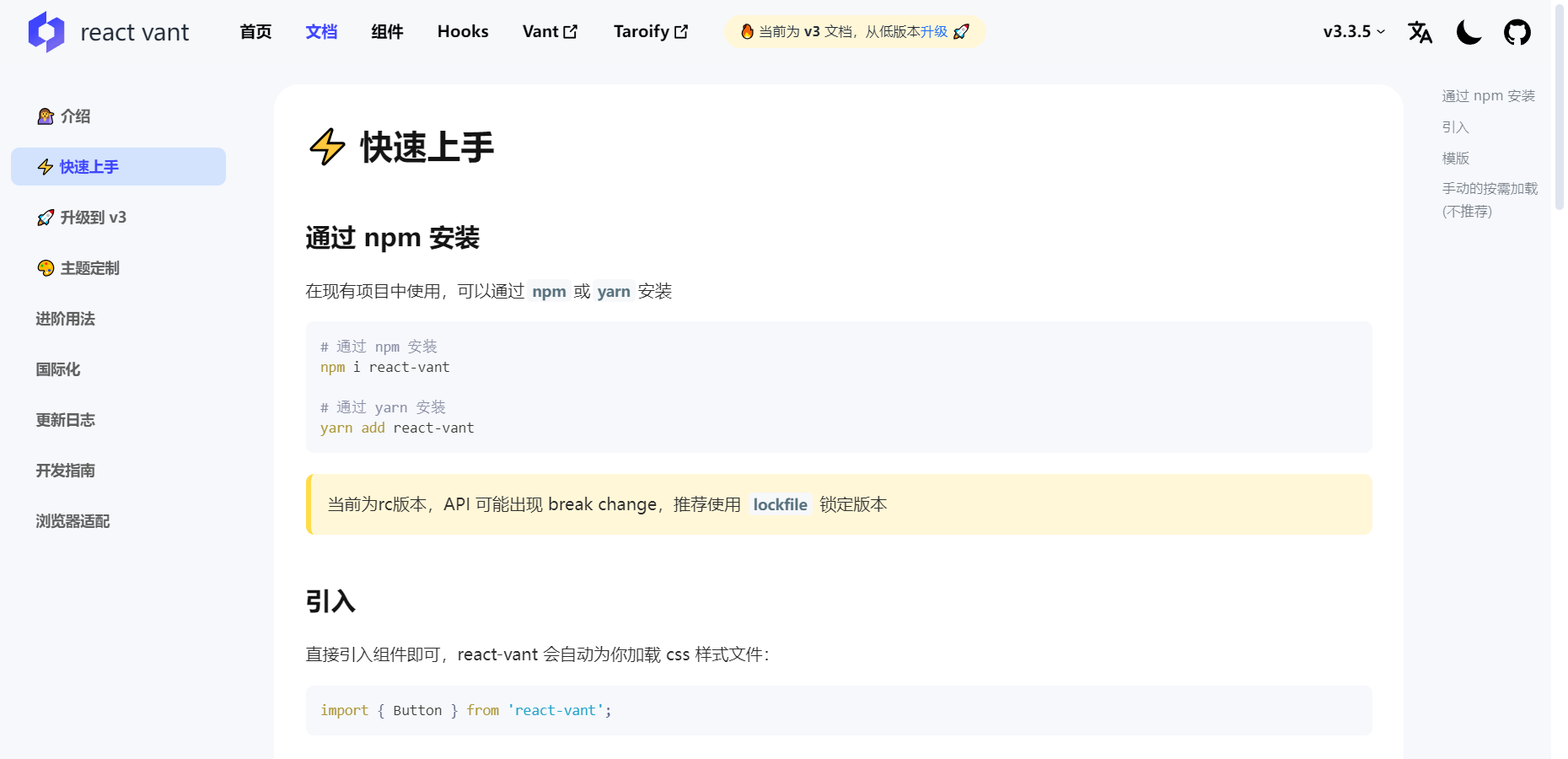Click the inline yarn code tag
Screen dimensions: 1568x759
point(614,291)
